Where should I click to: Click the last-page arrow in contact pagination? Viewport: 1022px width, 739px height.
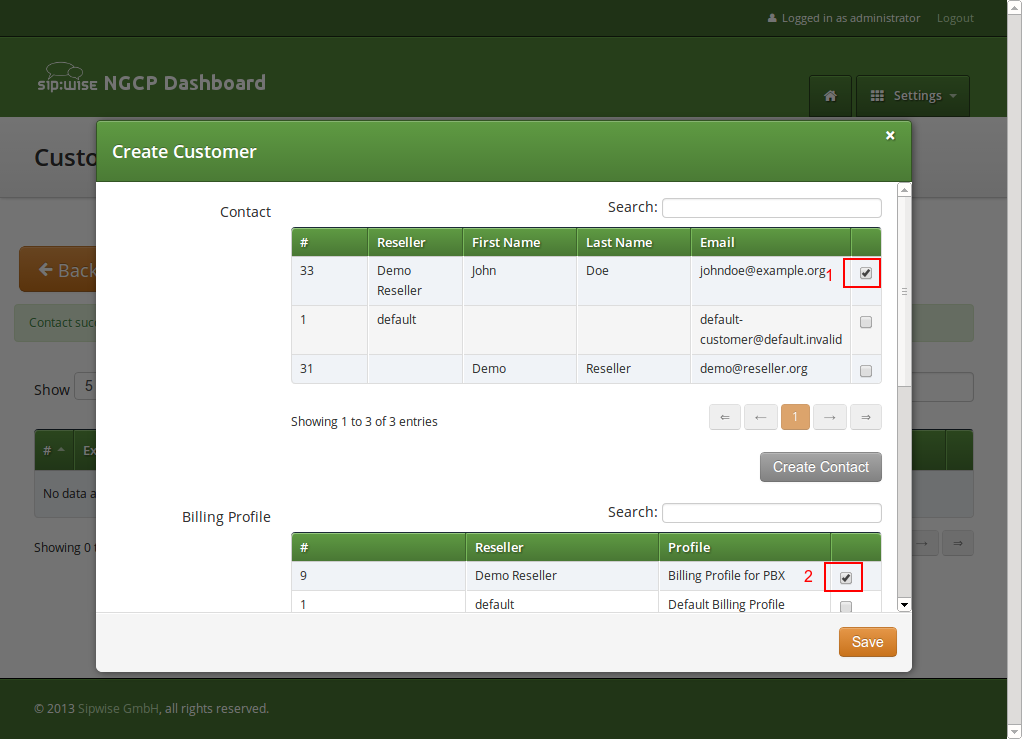pos(864,417)
